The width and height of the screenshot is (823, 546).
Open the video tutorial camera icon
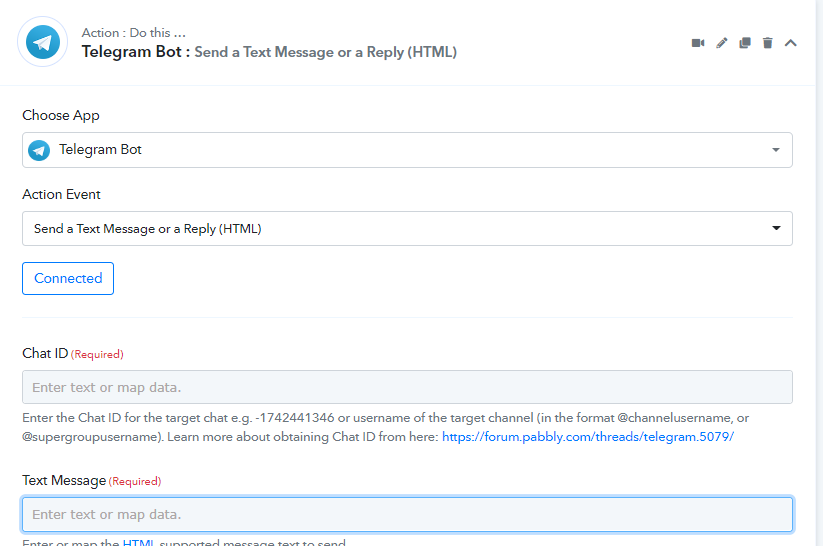698,43
